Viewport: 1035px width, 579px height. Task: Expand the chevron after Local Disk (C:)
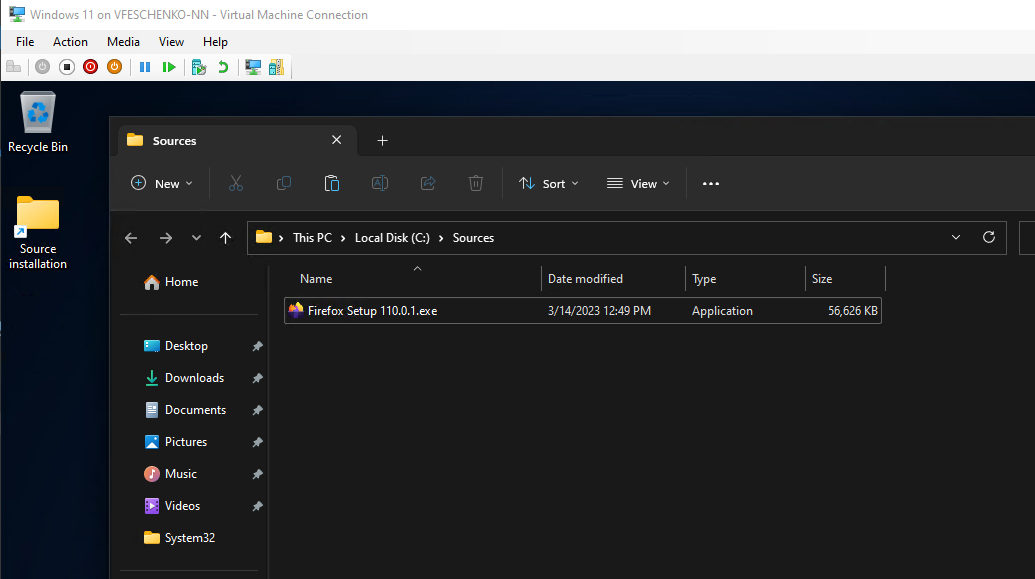click(x=441, y=238)
